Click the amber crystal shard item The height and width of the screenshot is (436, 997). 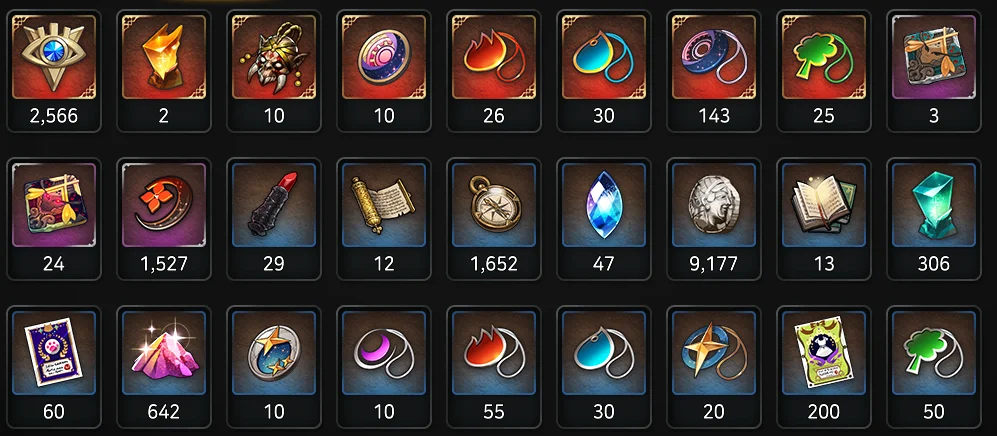[x=163, y=71]
